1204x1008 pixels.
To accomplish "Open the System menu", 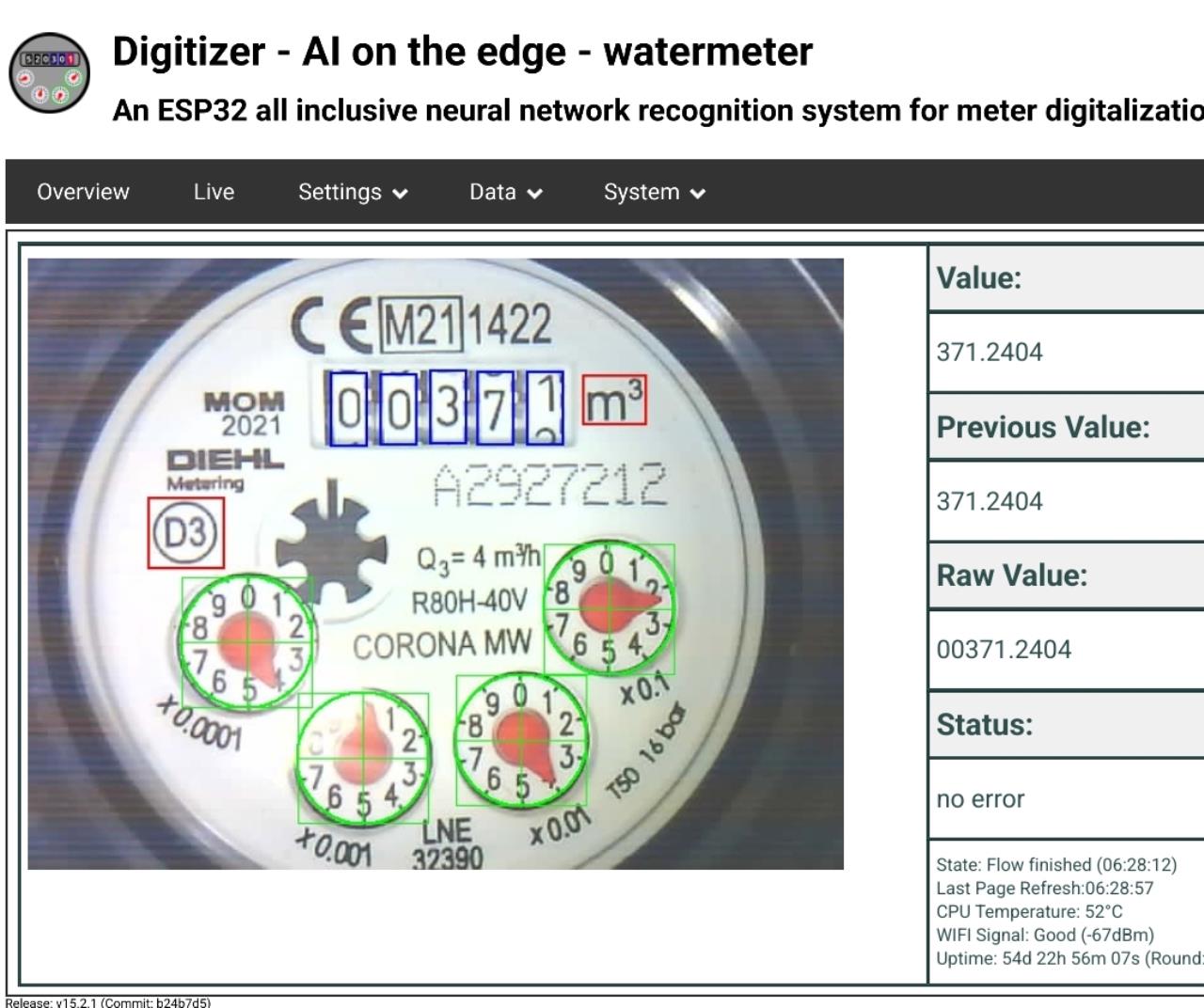I will (654, 192).
